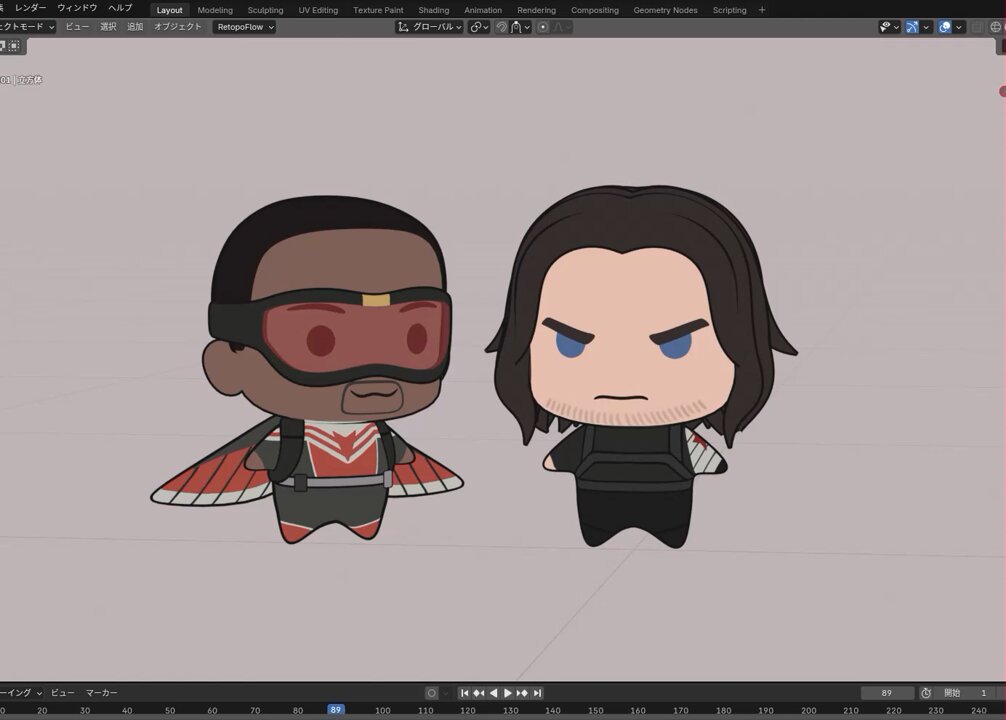Toggle the preview range clock icon

coord(926,693)
